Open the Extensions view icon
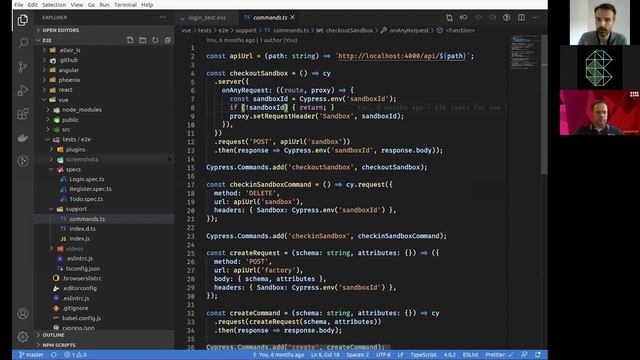The image size is (640, 360). [x=23, y=113]
